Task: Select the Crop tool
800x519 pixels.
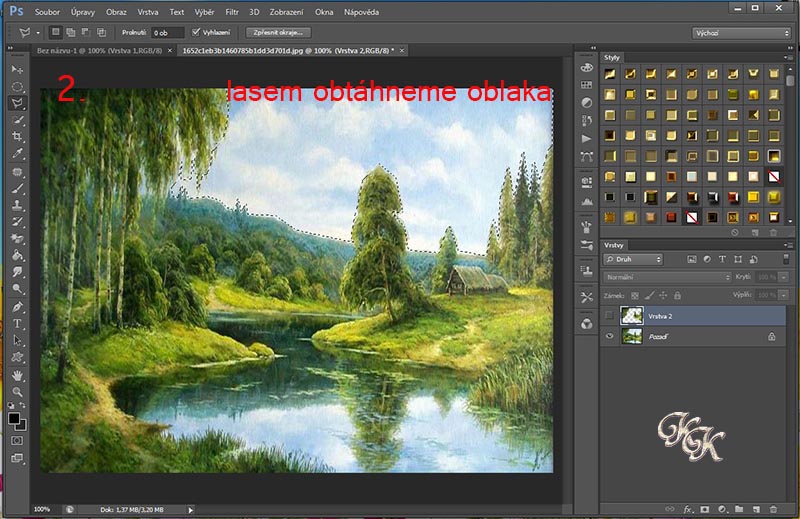Action: [17, 137]
